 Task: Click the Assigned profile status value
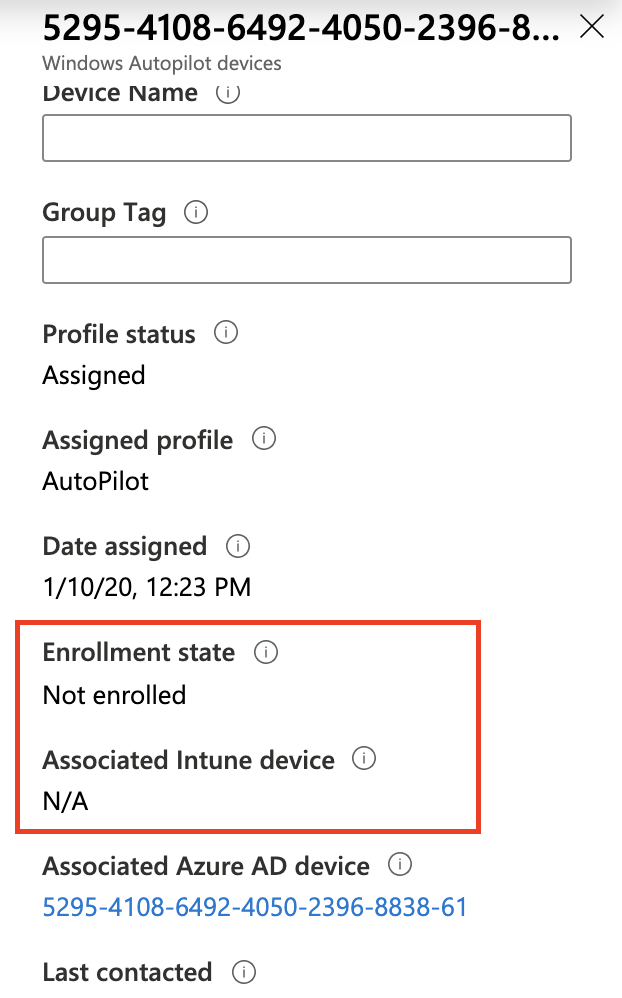[x=94, y=375]
